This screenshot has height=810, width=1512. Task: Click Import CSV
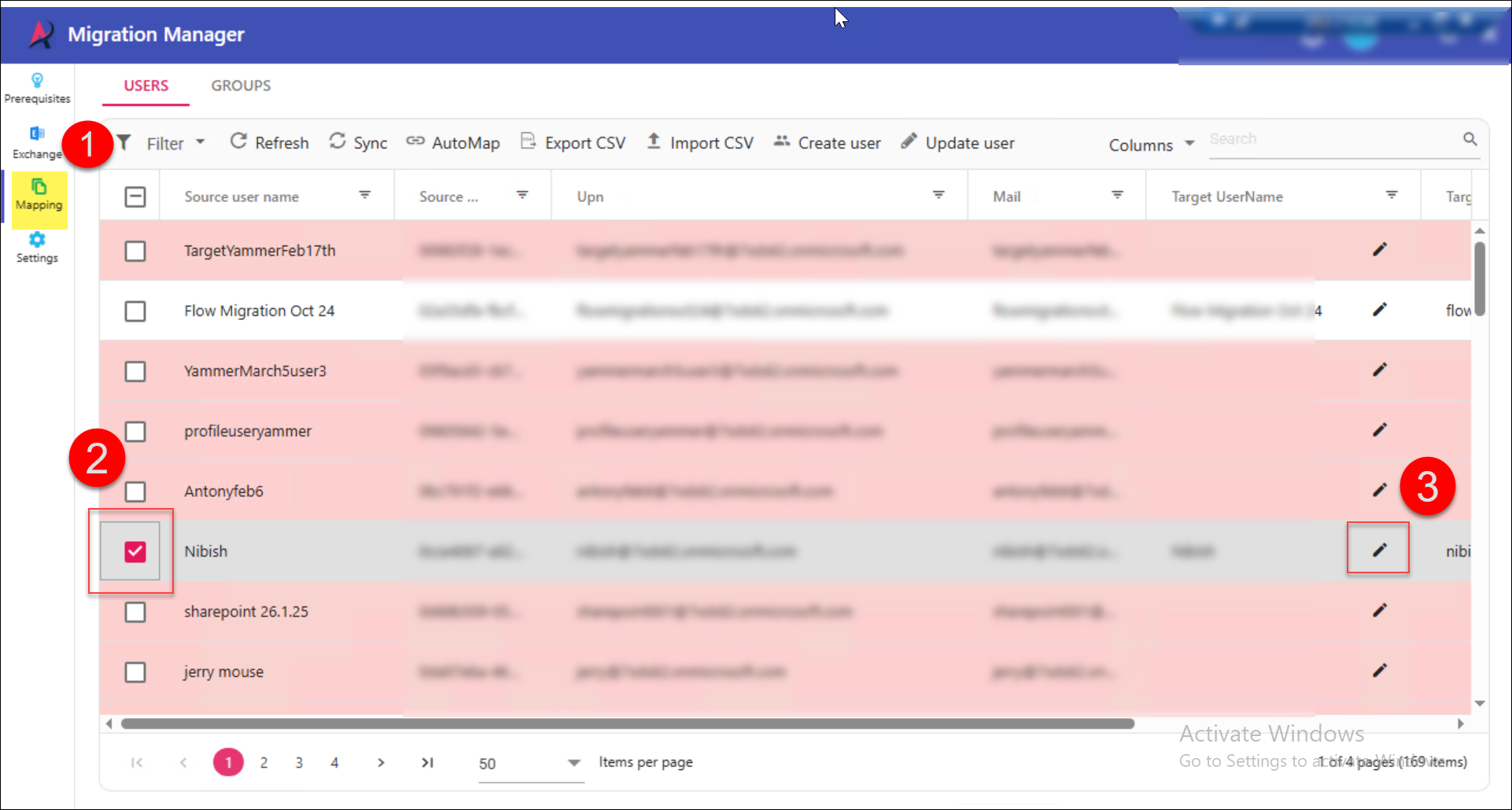pos(699,142)
